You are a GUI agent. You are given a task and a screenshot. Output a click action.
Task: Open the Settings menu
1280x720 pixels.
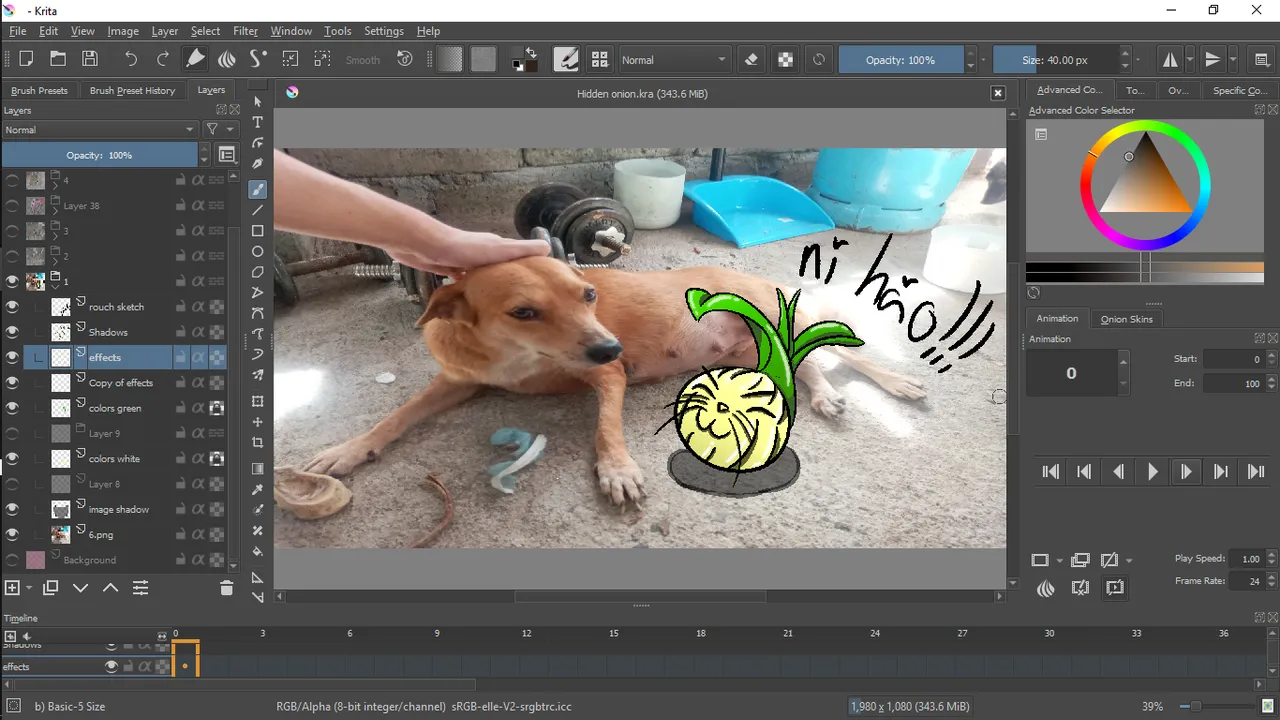(x=384, y=31)
